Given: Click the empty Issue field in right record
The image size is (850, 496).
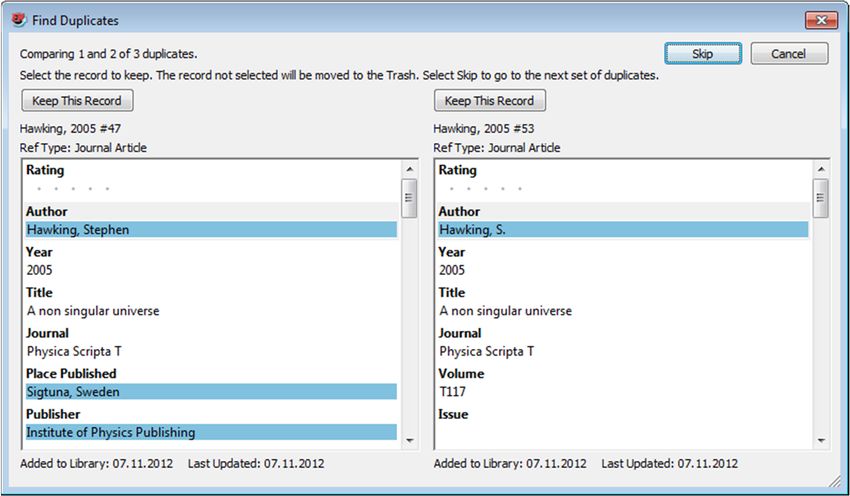Looking at the screenshot, I should [623, 433].
